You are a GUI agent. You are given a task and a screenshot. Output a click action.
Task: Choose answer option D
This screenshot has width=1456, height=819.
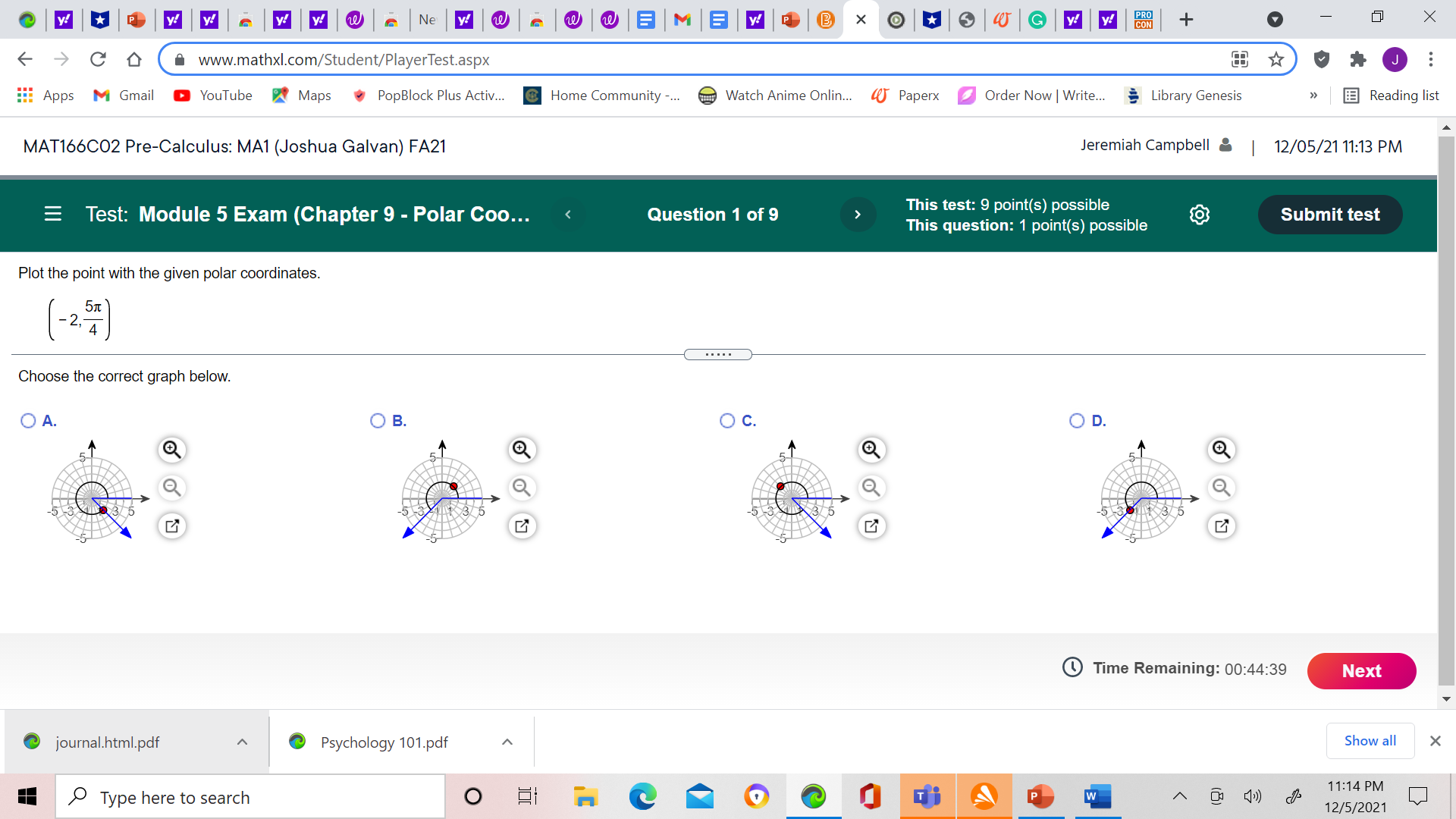coord(1077,421)
